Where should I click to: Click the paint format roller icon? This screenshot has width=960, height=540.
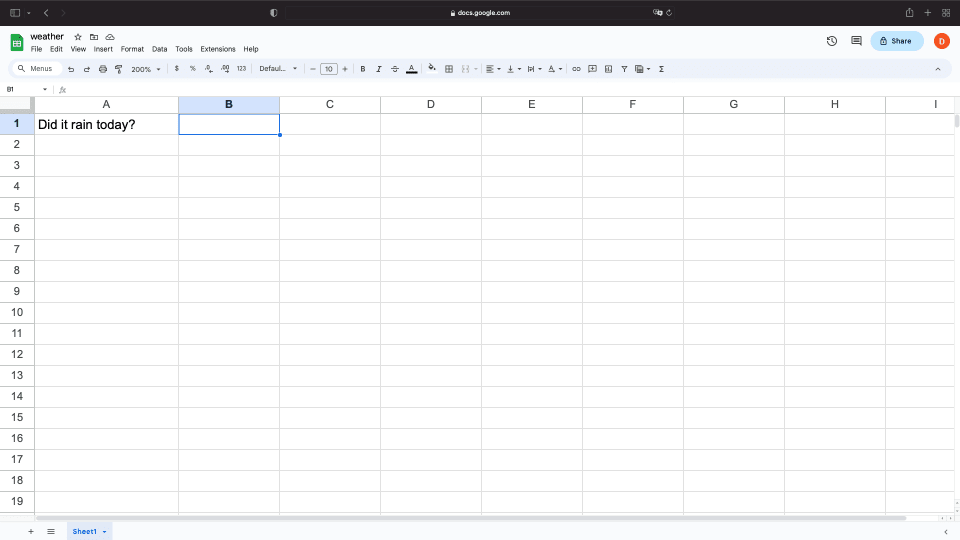(x=118, y=69)
